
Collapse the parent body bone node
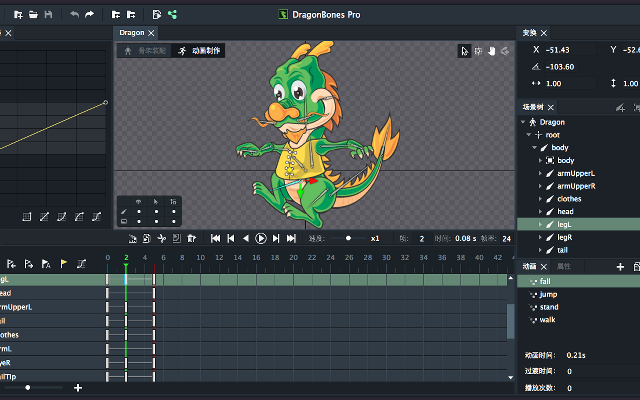[x=534, y=147]
